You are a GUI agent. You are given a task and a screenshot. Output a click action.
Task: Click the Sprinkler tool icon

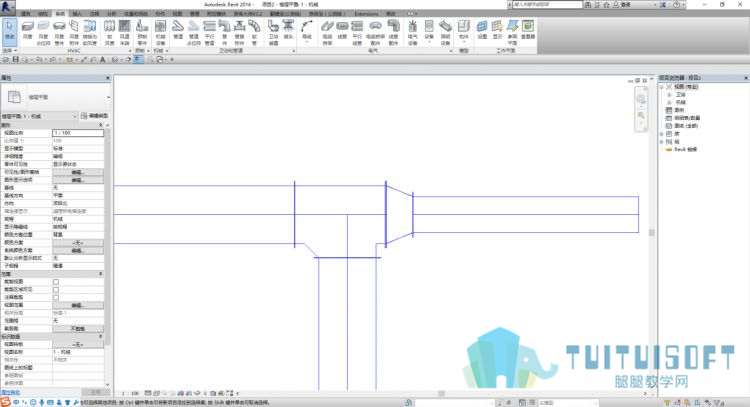[x=288, y=30]
